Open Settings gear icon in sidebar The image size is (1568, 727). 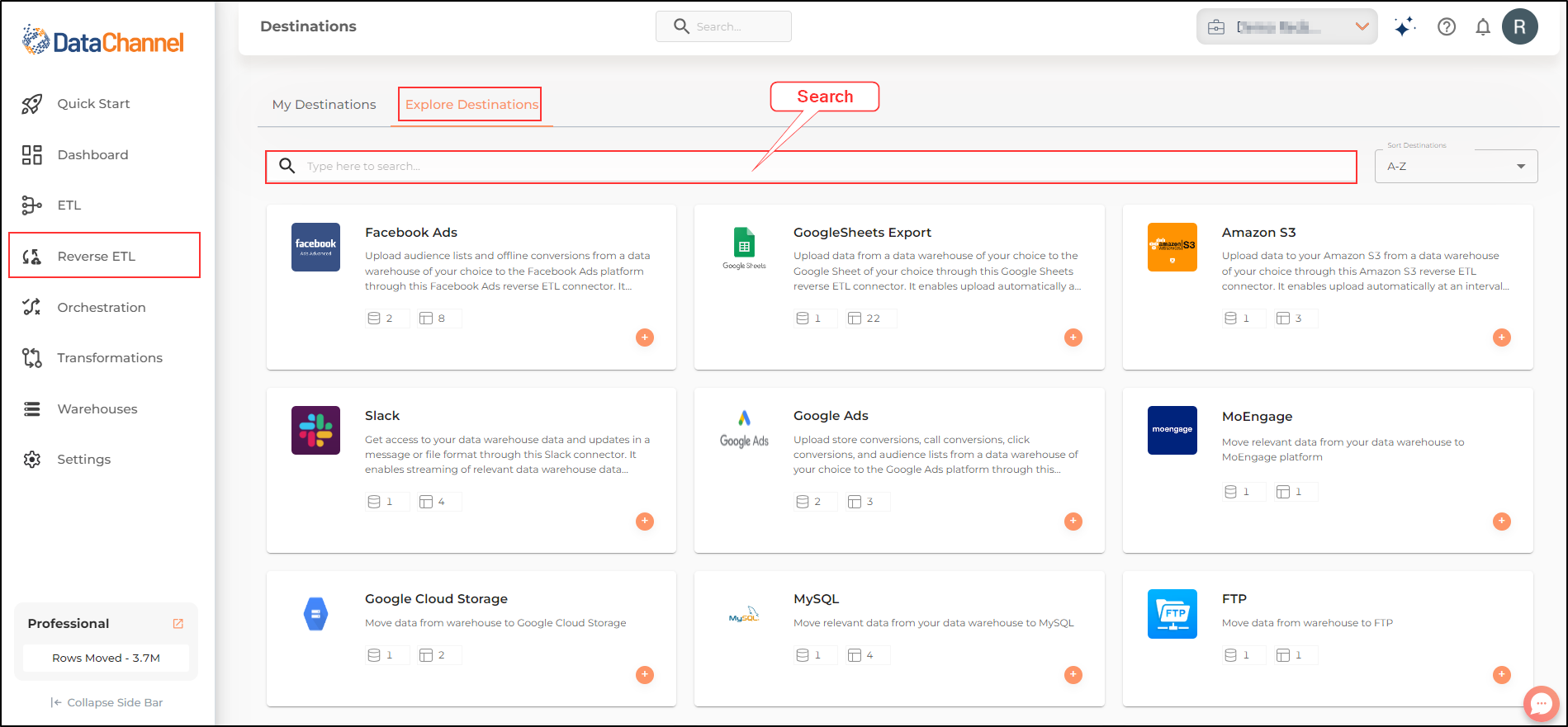coord(32,460)
